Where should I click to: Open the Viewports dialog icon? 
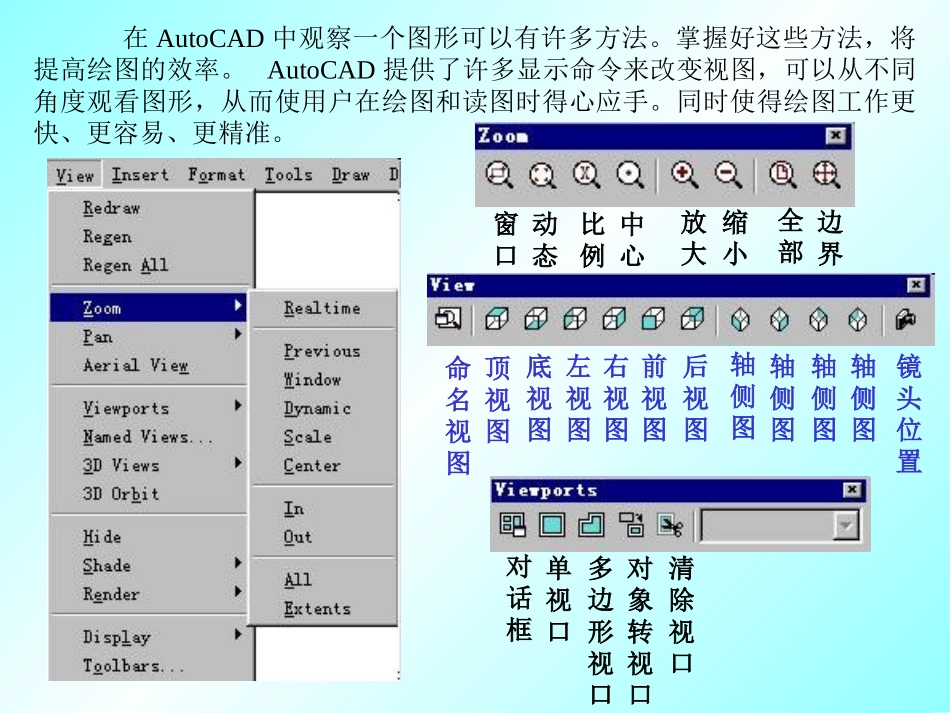click(513, 525)
